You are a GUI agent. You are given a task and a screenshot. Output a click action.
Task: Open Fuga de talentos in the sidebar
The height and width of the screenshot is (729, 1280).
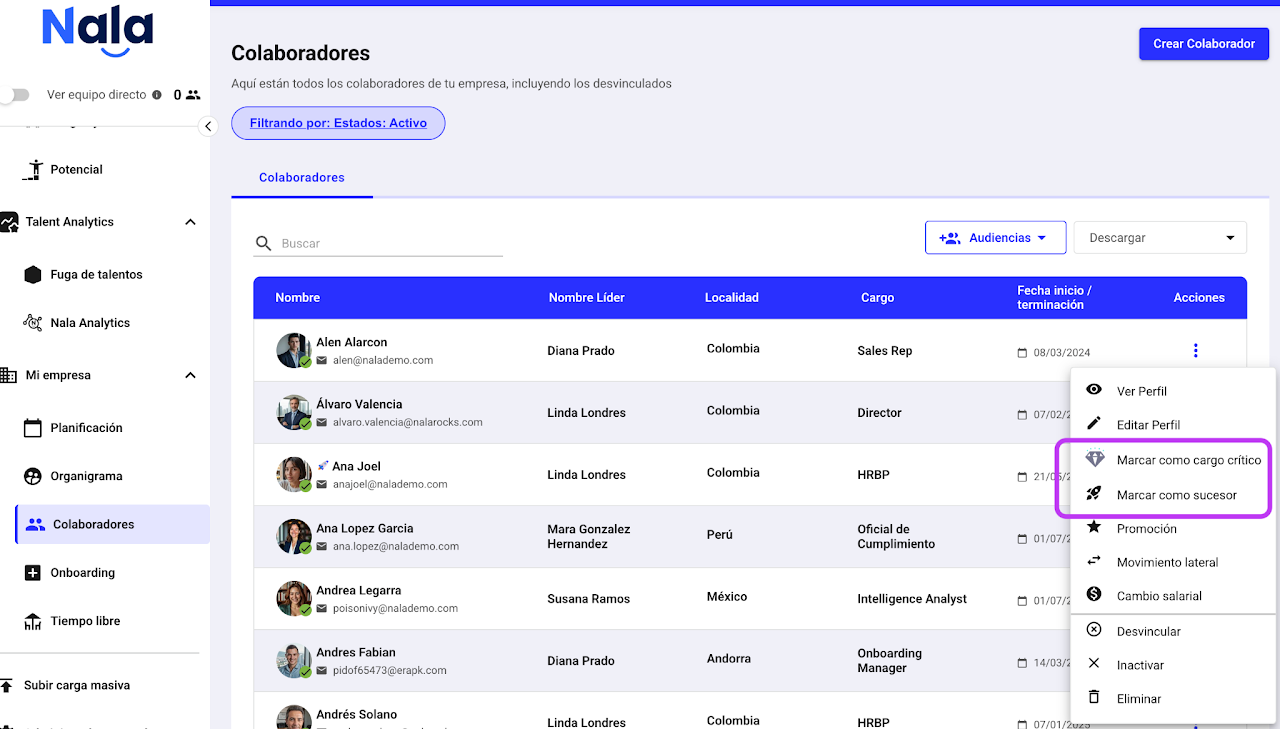click(x=96, y=274)
